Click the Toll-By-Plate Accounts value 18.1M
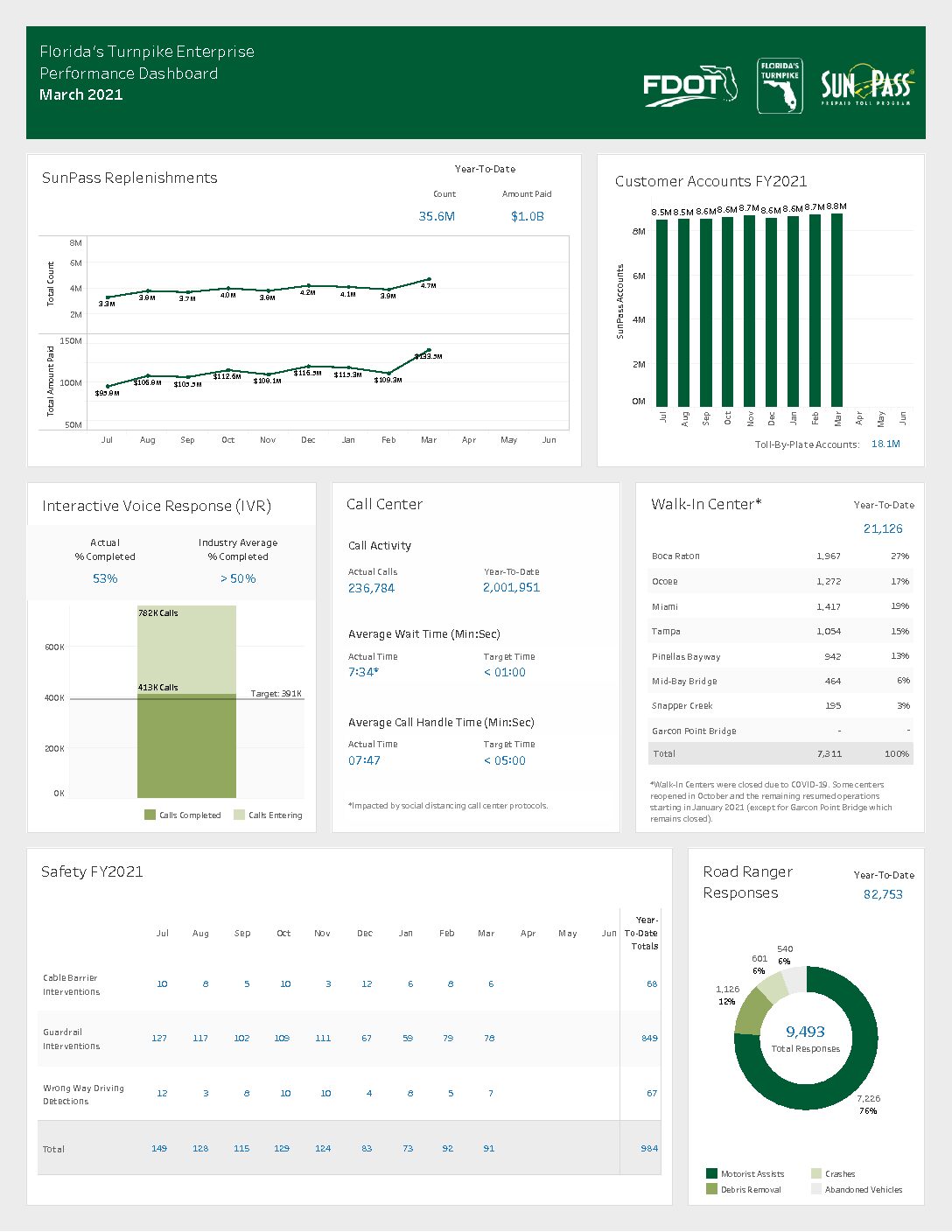This screenshot has height=1232, width=952. (x=885, y=444)
